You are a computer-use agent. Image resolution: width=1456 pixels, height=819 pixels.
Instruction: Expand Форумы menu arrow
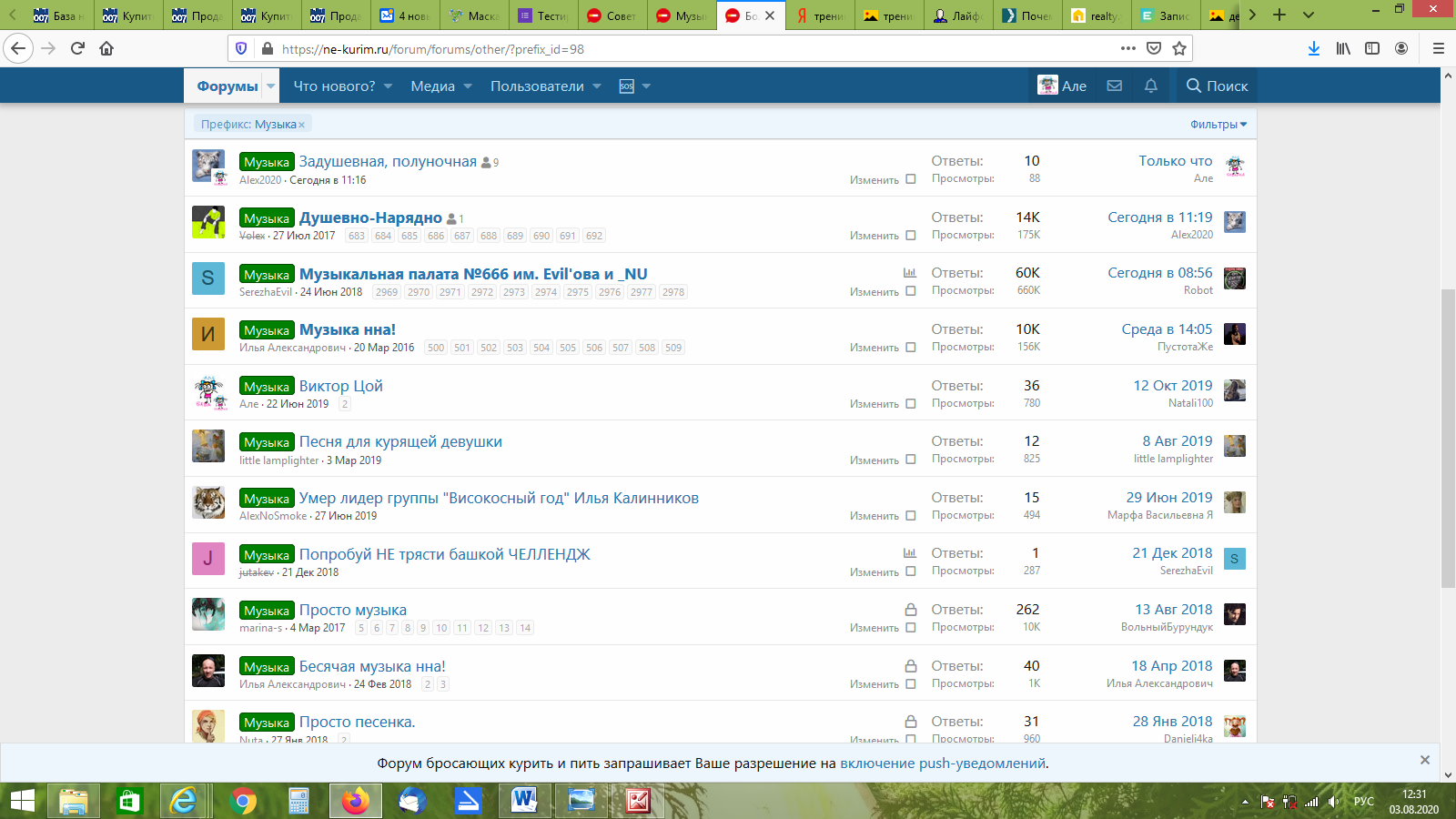[x=270, y=86]
